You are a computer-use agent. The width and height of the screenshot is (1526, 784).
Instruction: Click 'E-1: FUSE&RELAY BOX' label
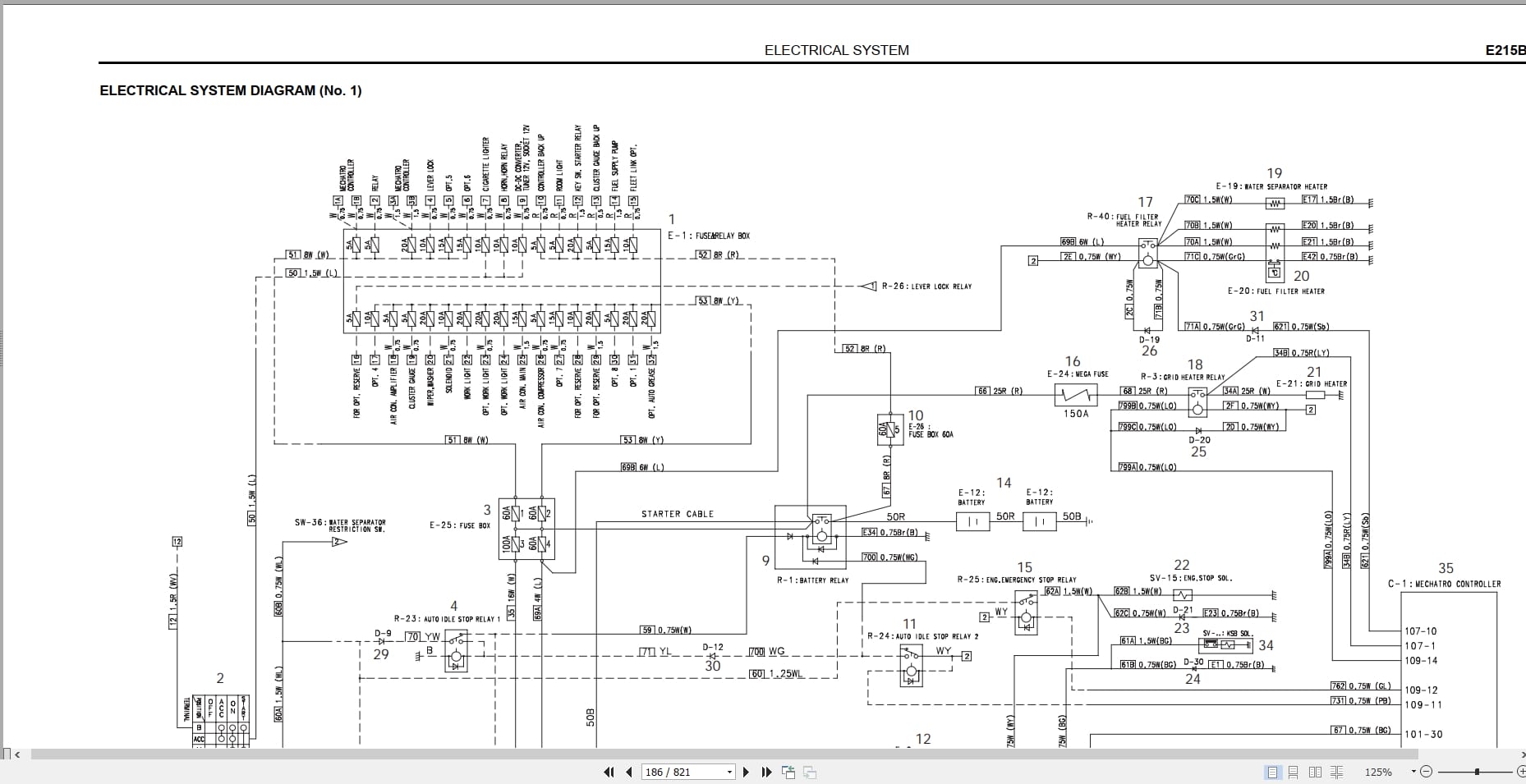tap(708, 236)
